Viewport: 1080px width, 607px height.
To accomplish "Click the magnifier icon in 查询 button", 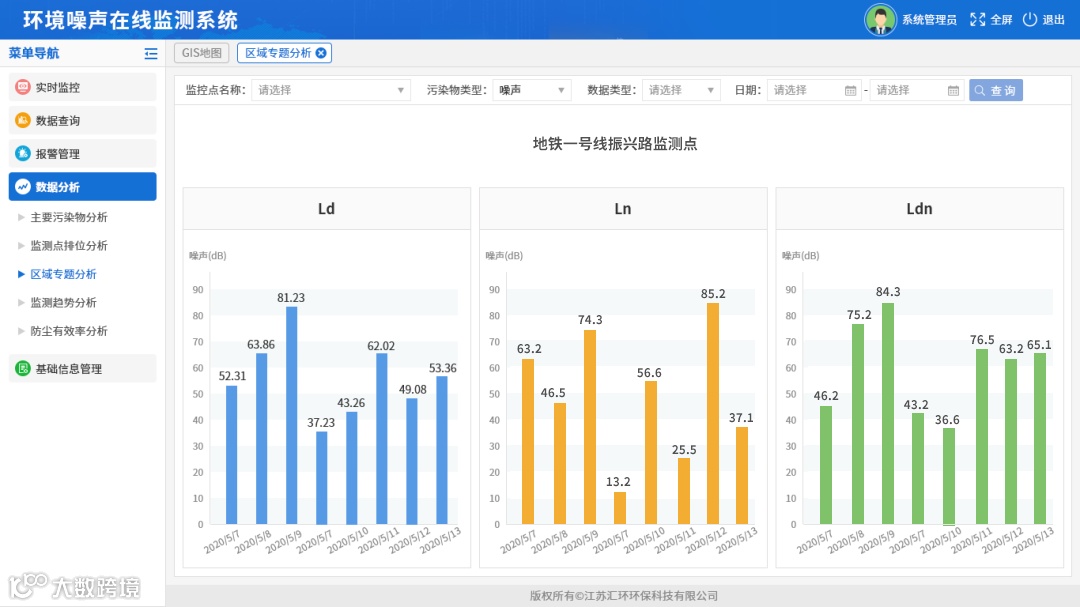I will pos(979,90).
